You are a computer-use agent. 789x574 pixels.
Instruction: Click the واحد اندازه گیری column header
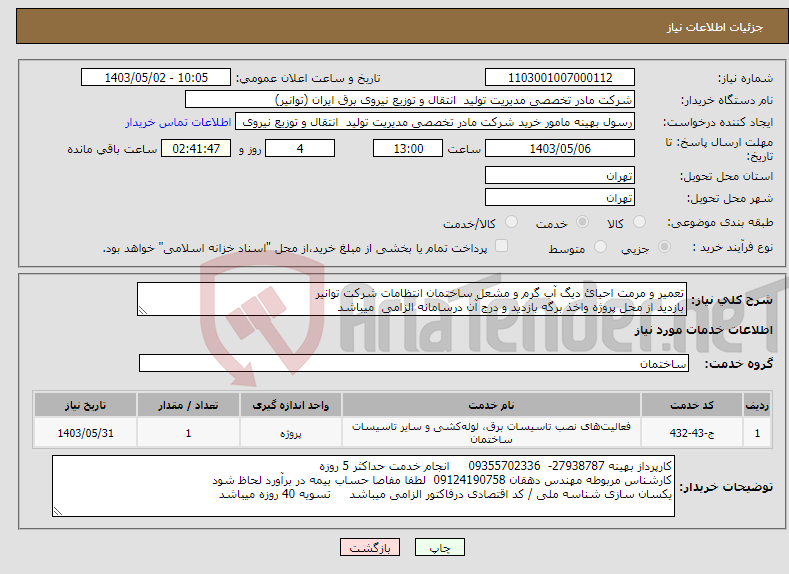click(290, 405)
